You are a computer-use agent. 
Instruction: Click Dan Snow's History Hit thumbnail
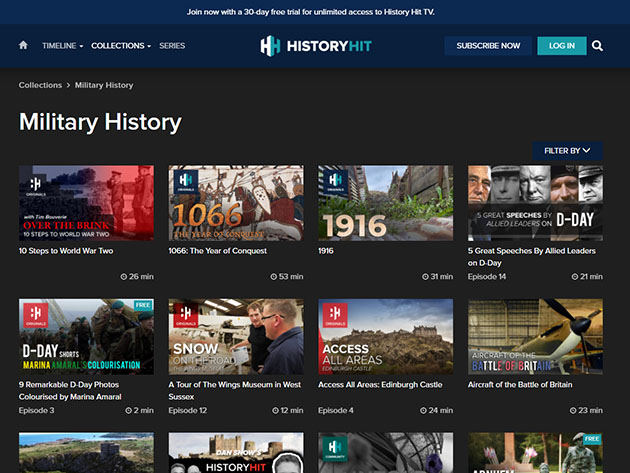coord(236,453)
